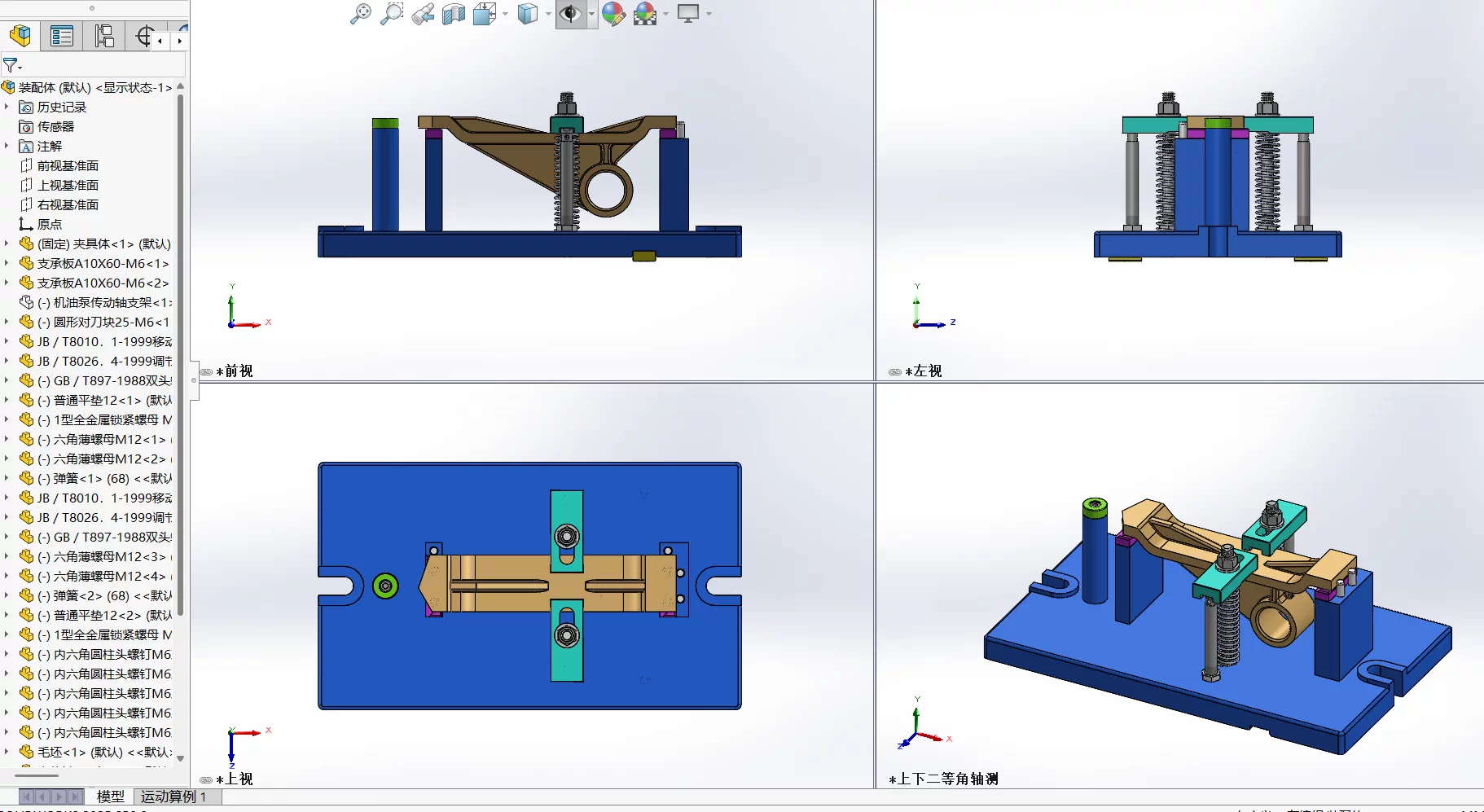Click the Zoom to Fit icon

[360, 14]
